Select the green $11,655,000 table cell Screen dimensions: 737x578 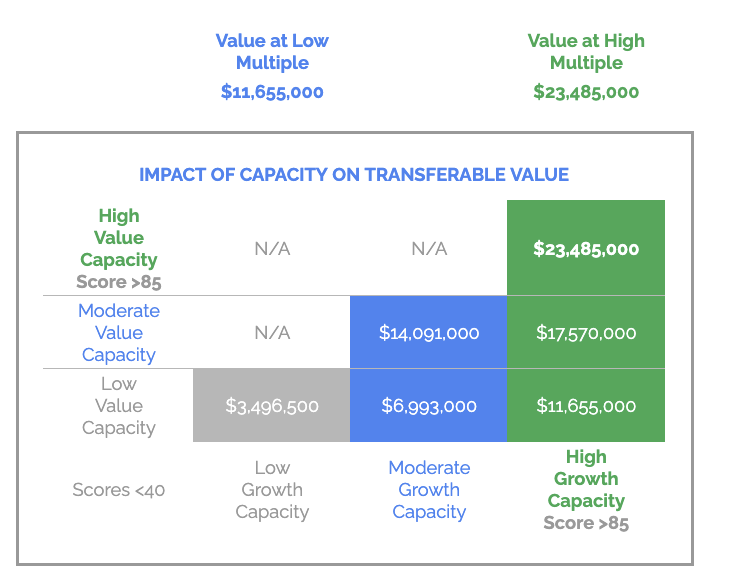point(586,406)
